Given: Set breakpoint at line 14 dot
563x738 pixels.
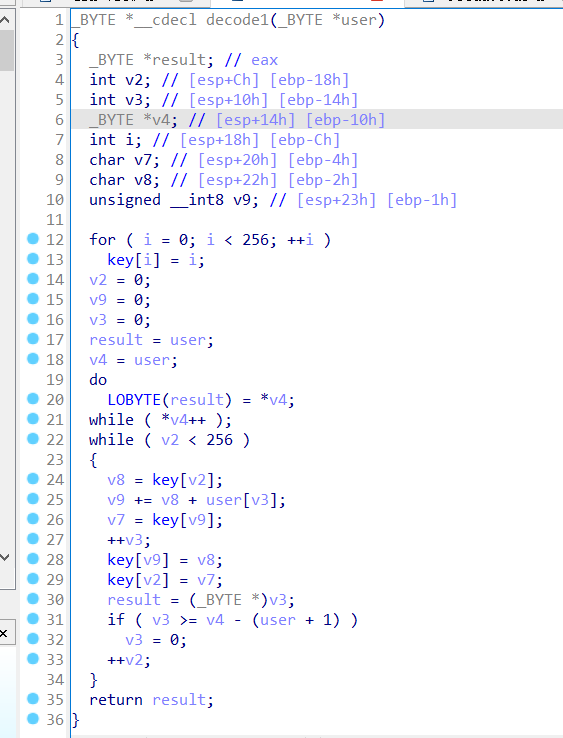Looking at the screenshot, I should (x=33, y=279).
